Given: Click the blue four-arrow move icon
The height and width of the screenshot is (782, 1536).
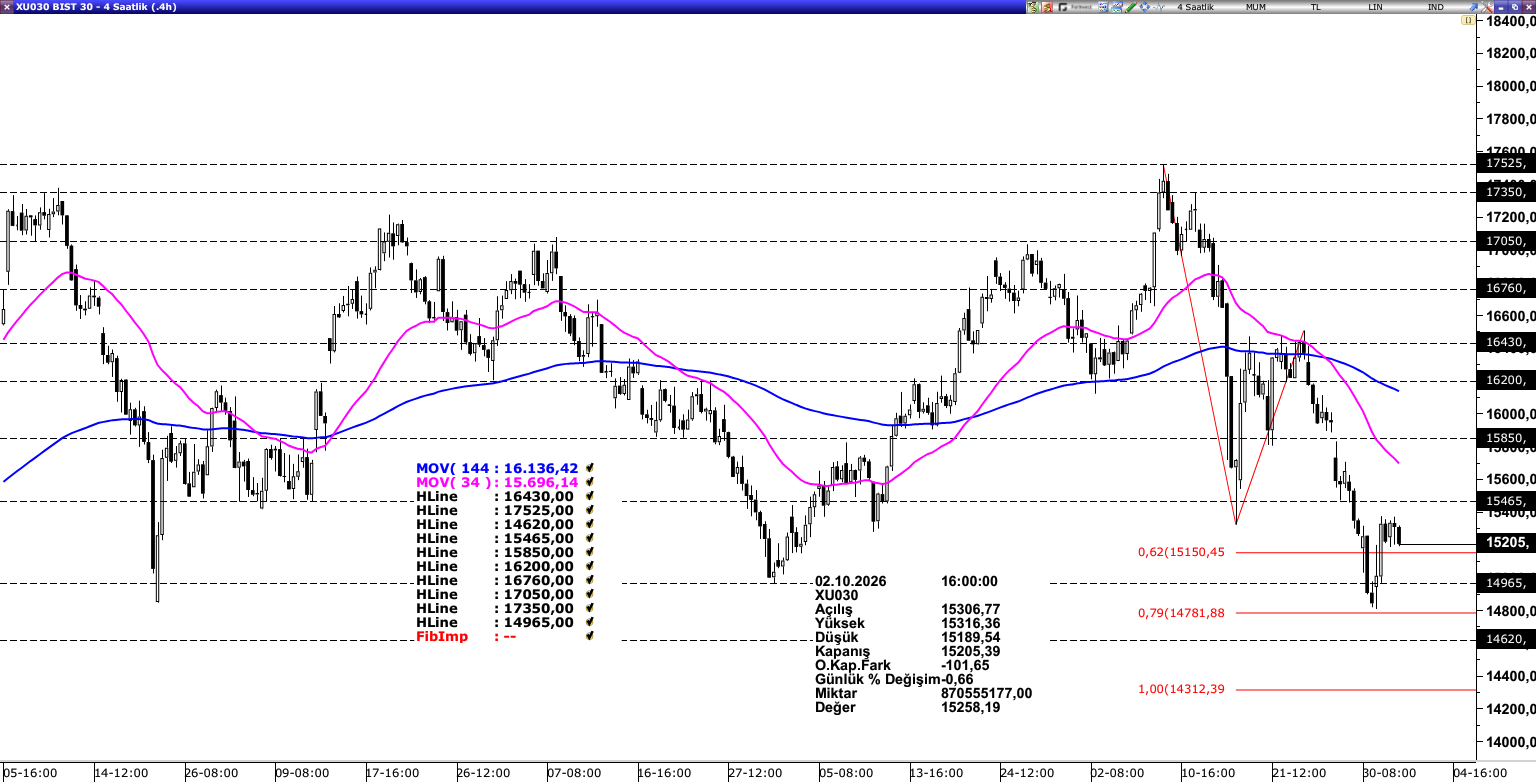Looking at the screenshot, I should click(1144, 7).
